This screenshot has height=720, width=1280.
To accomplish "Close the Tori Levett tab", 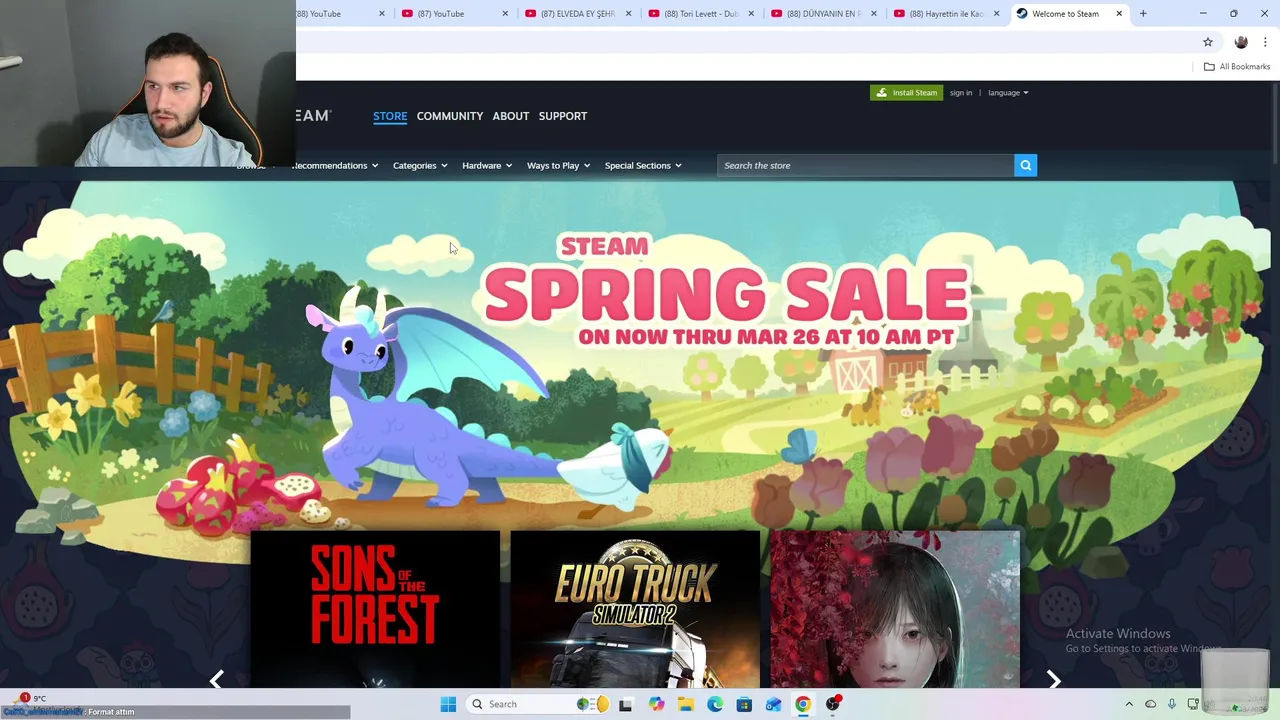I will point(750,14).
